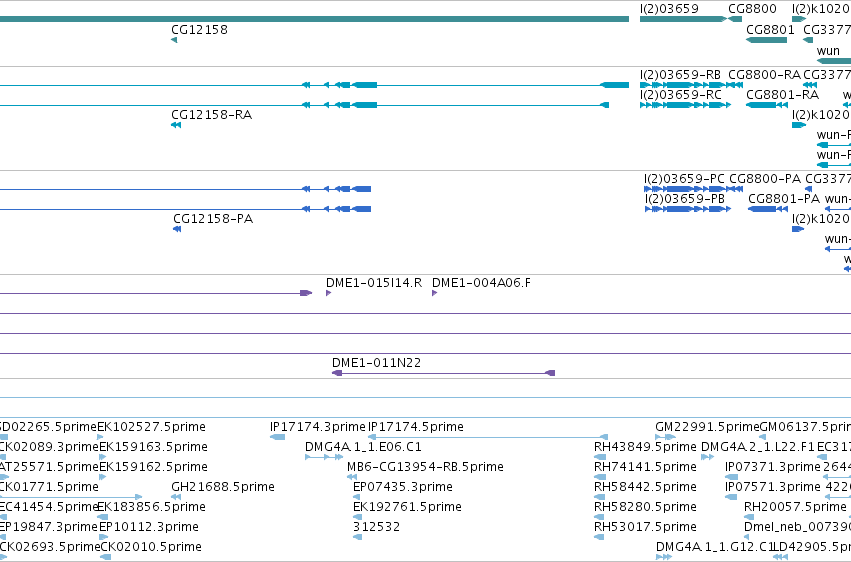Click the wun gene label
This screenshot has width=851, height=562.
coord(828,51)
